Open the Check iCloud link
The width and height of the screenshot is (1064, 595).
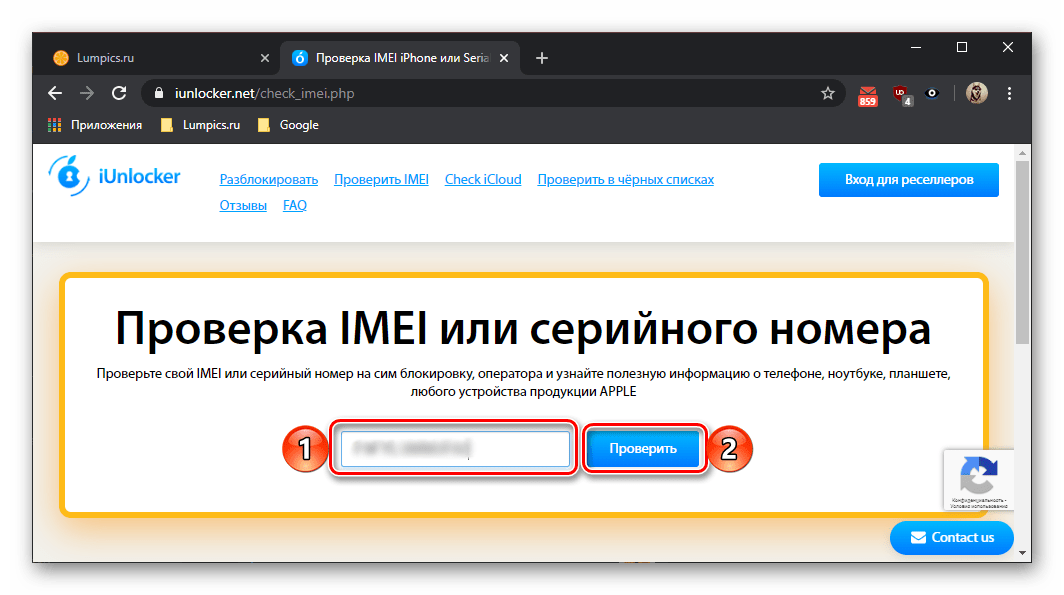point(483,180)
